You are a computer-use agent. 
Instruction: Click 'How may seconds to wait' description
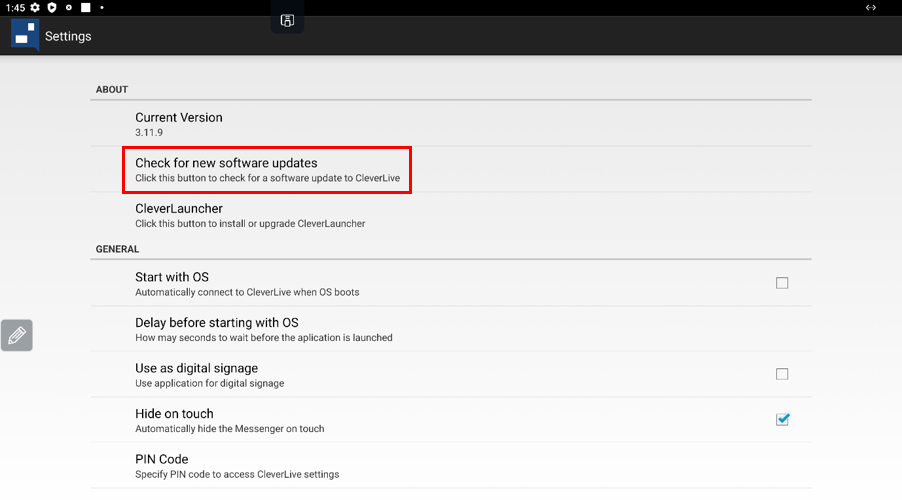[263, 338]
